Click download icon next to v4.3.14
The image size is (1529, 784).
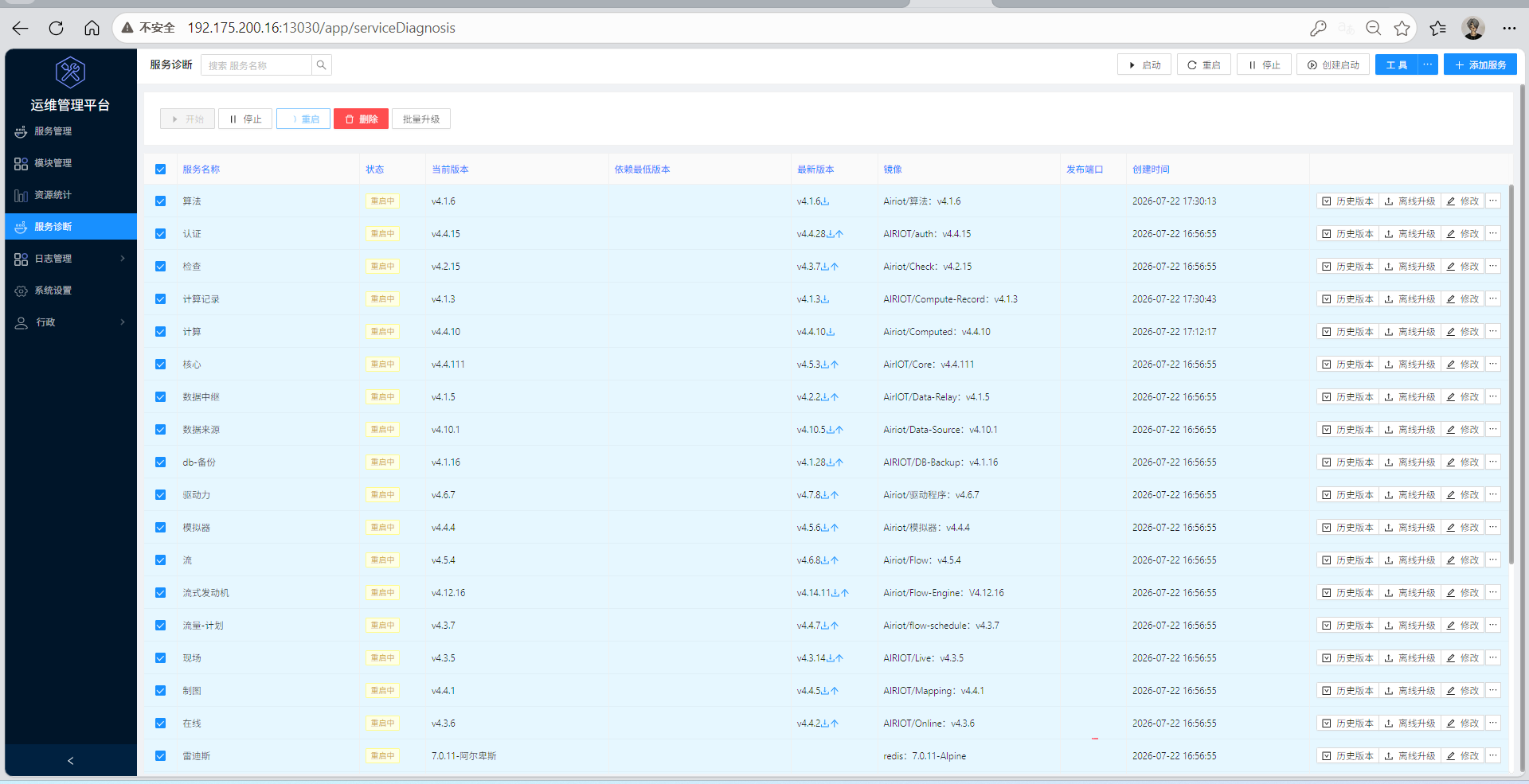(x=831, y=658)
